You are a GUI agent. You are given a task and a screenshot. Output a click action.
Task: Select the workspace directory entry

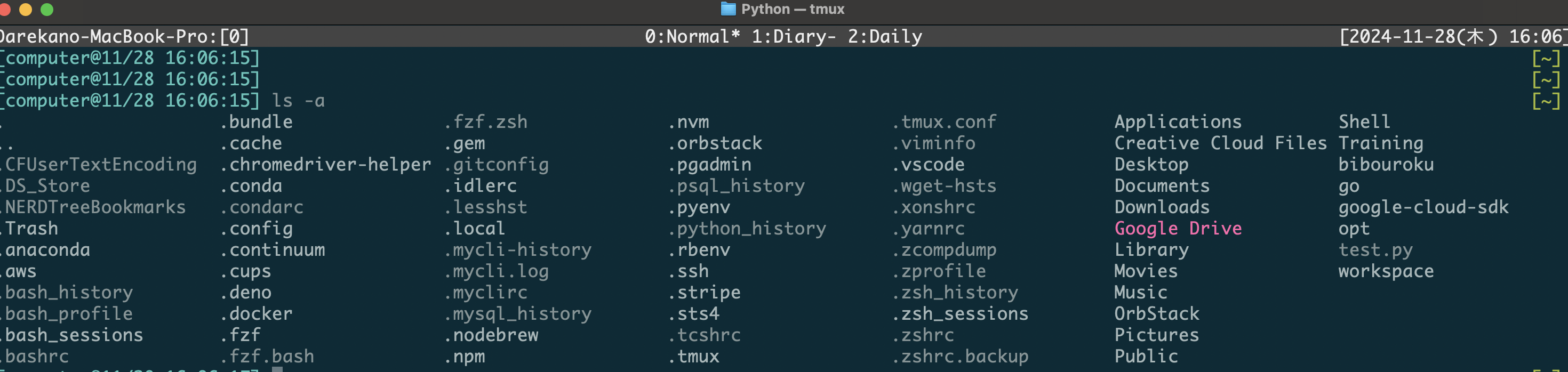pos(1386,271)
